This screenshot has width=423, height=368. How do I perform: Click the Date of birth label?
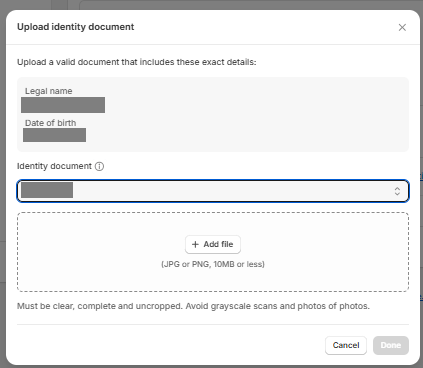point(51,123)
